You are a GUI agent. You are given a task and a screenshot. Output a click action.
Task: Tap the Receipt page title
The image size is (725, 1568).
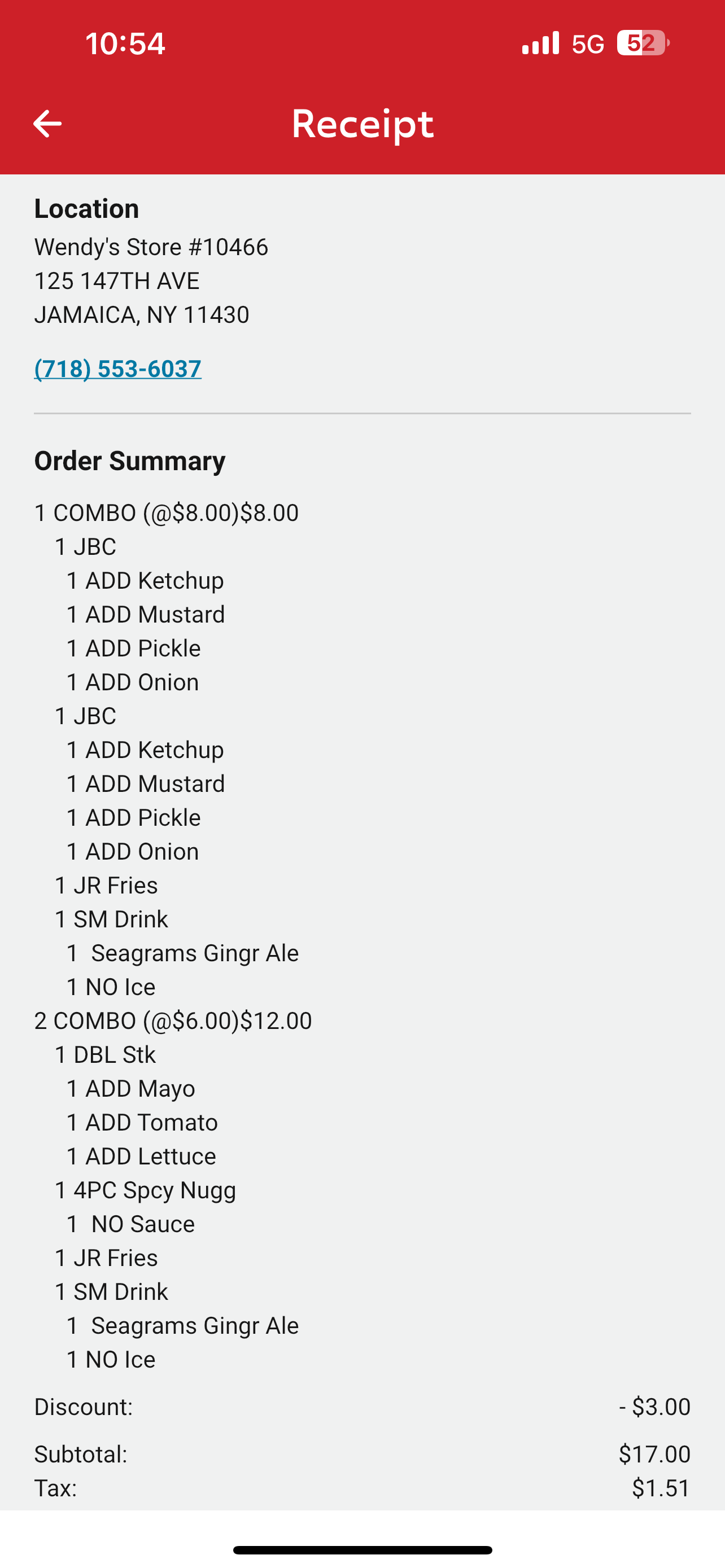point(362,124)
